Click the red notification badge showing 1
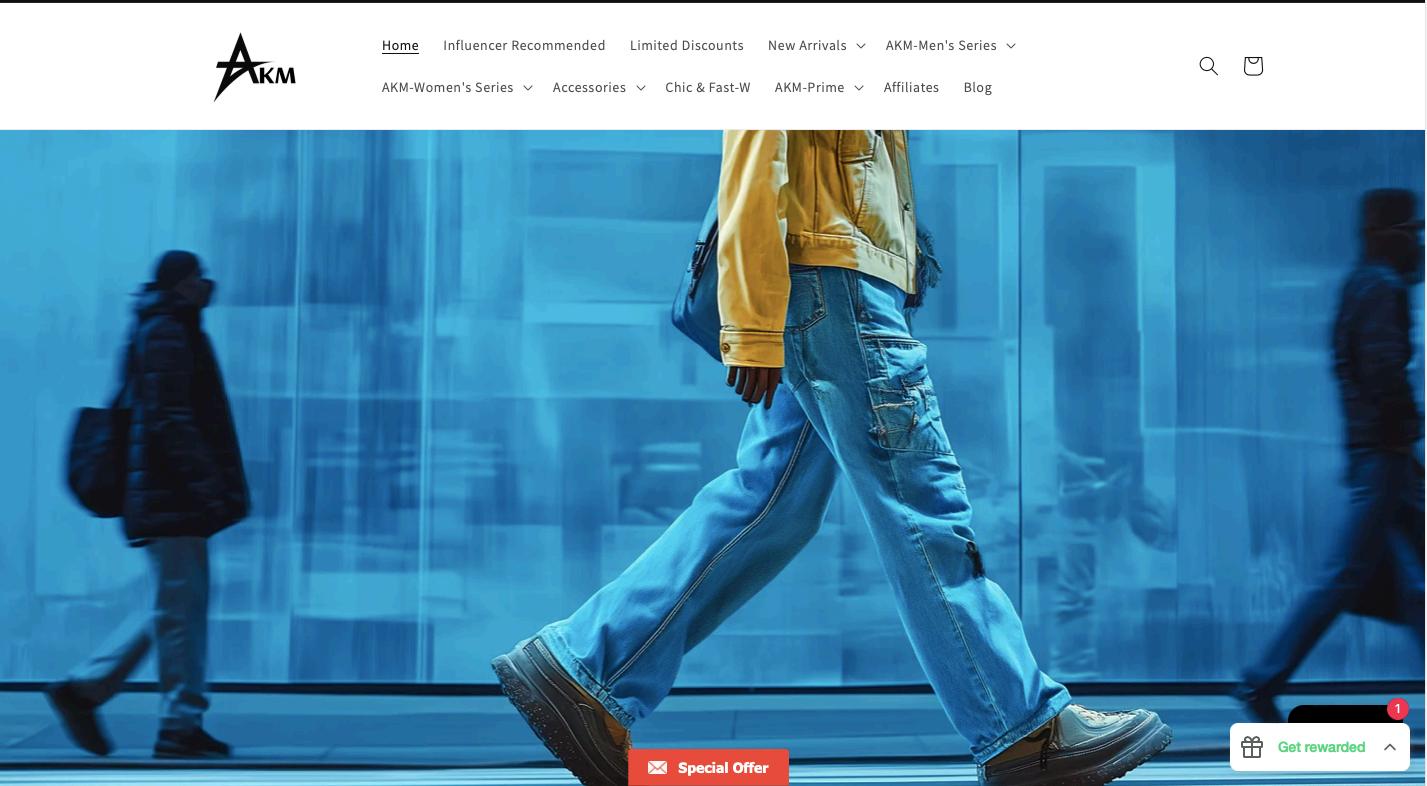 (x=1398, y=709)
